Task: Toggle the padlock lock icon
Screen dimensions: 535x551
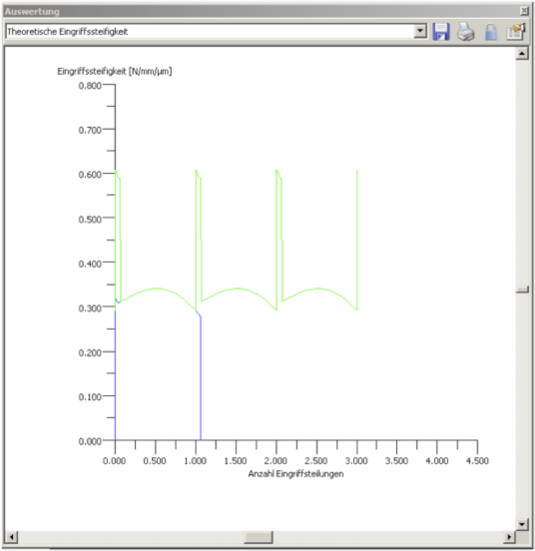Action: 491,32
